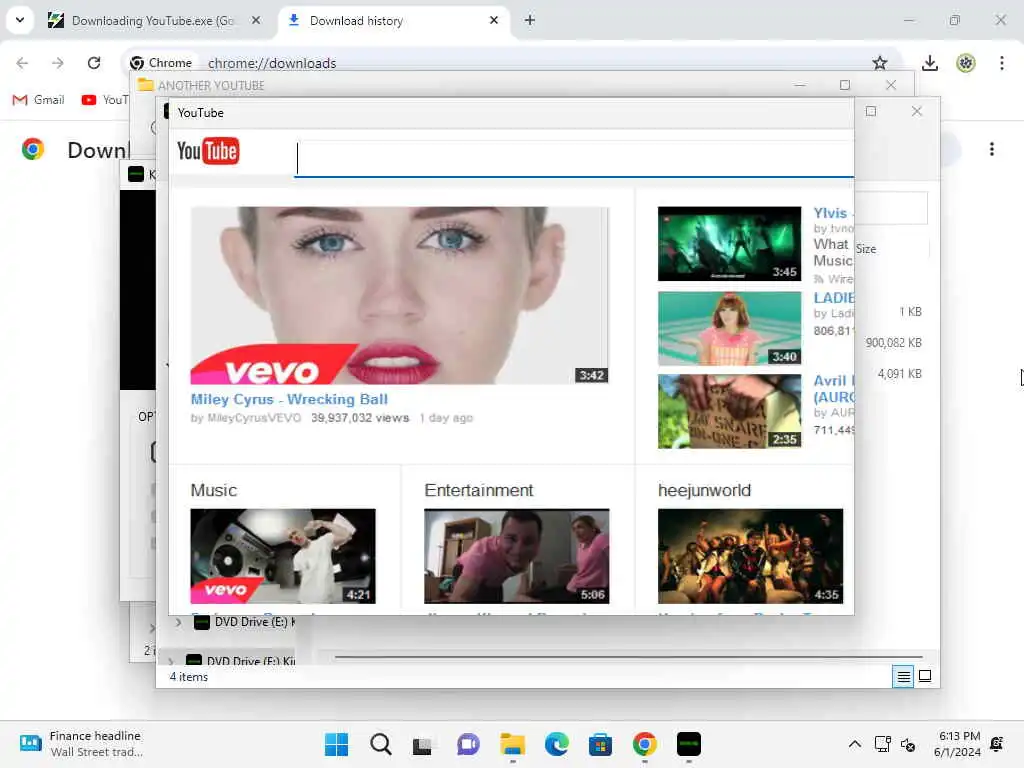
Task: Open the black app icon on taskbar
Action: (688, 744)
